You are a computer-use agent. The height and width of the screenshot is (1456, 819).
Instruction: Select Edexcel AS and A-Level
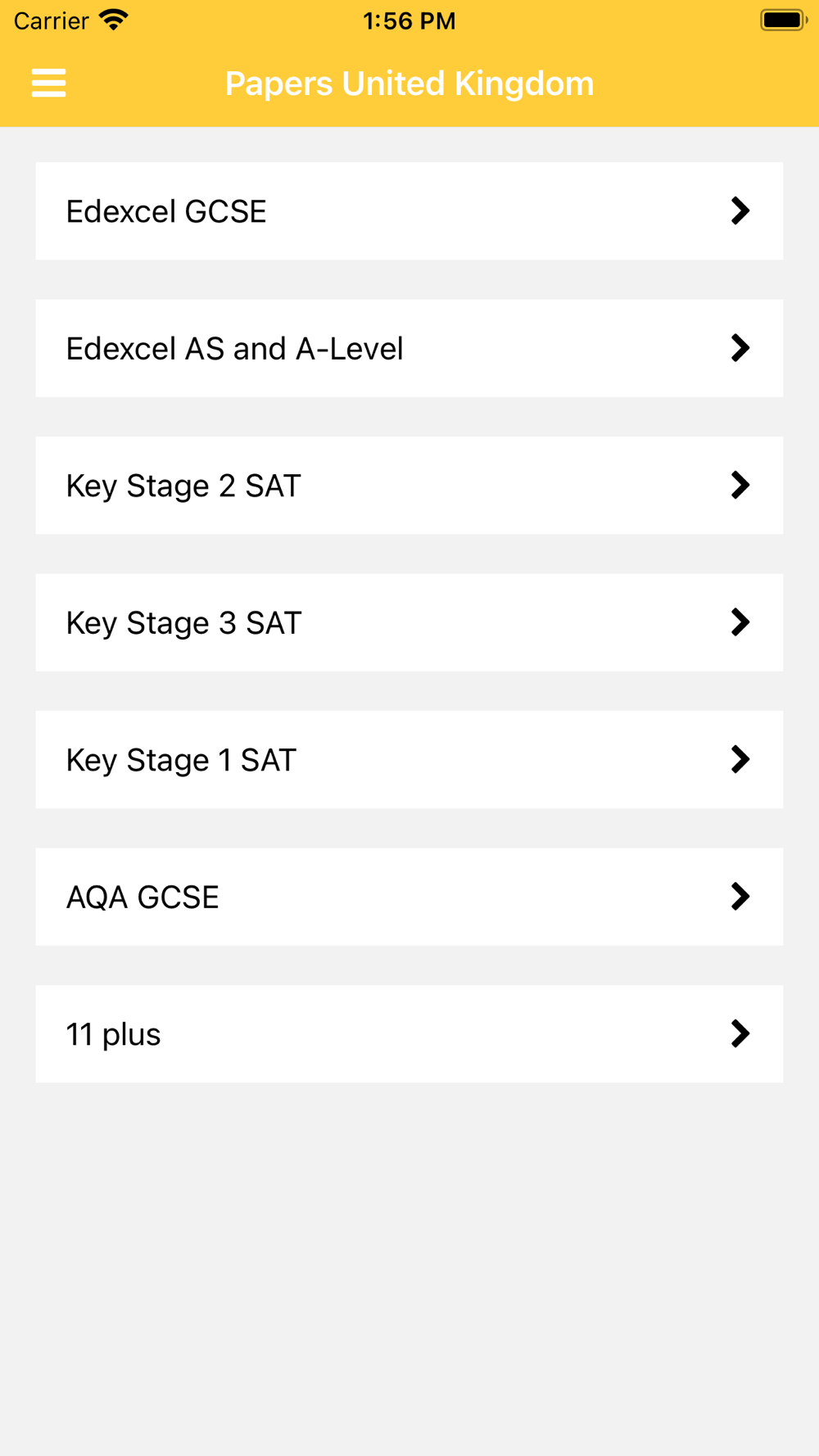[234, 349]
